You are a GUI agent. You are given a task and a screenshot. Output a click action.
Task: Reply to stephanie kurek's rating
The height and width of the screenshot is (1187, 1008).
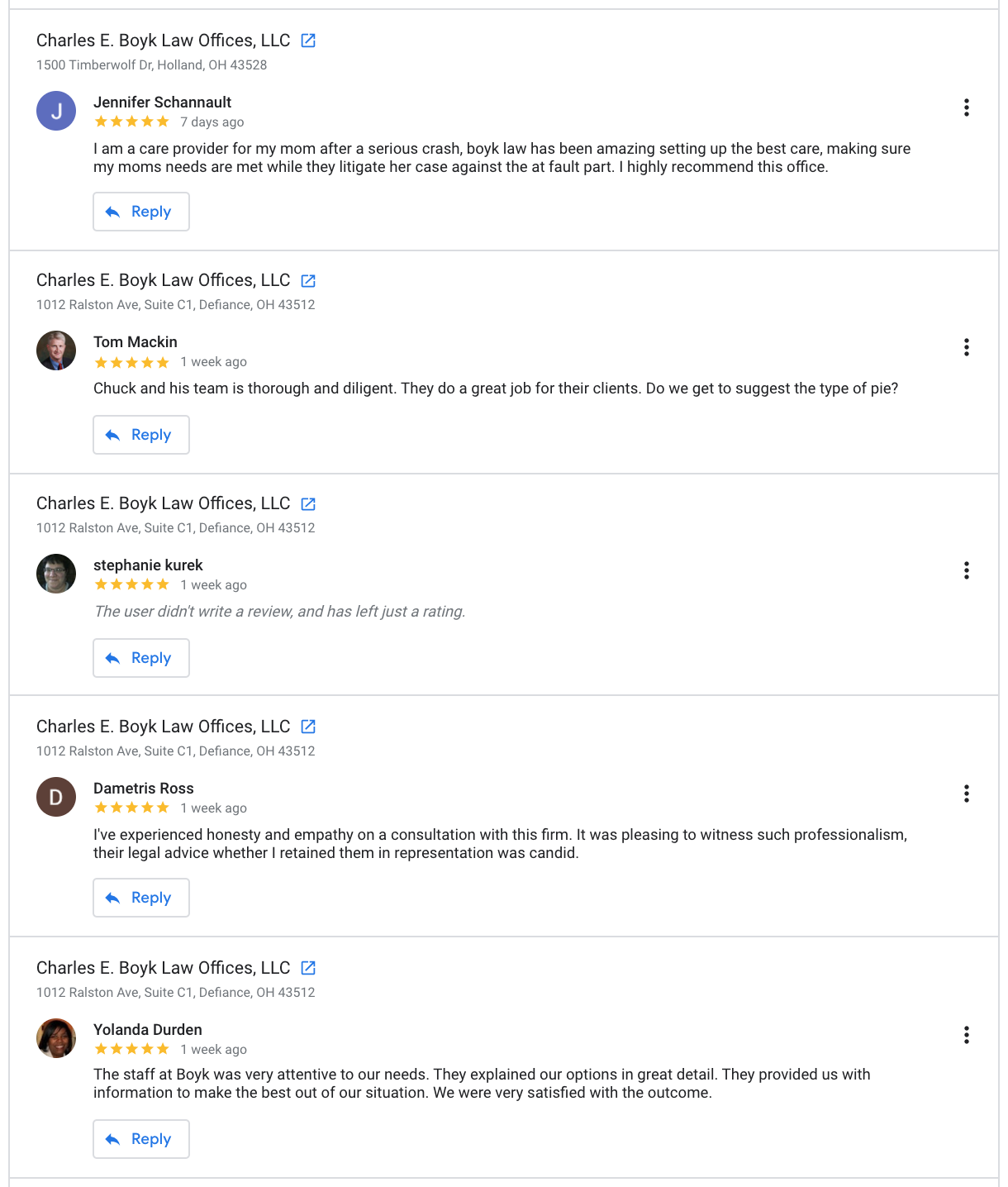[141, 658]
